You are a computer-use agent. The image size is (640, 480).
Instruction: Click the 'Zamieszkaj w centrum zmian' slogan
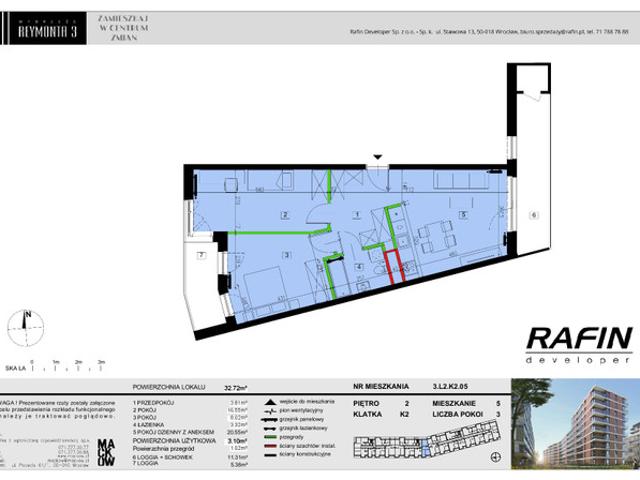[x=124, y=28]
